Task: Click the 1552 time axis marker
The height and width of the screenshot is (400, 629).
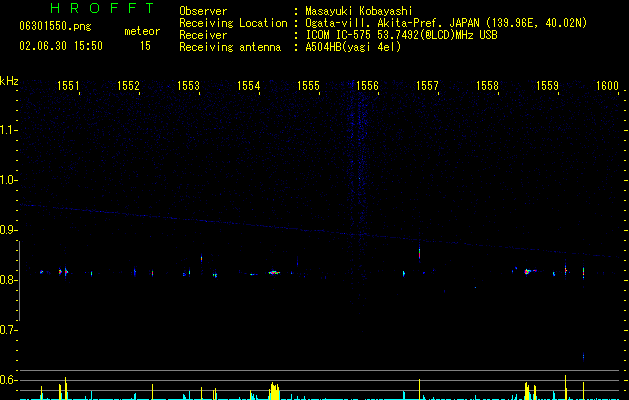Action: 128,86
